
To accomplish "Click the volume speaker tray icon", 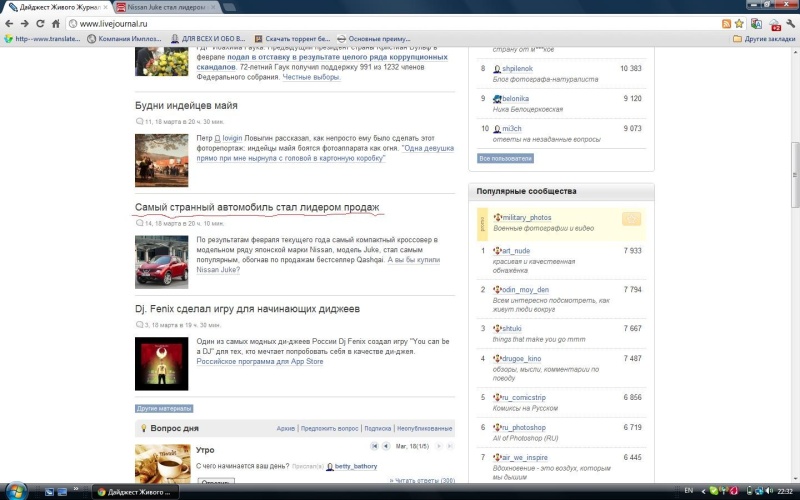I will click(x=768, y=491).
